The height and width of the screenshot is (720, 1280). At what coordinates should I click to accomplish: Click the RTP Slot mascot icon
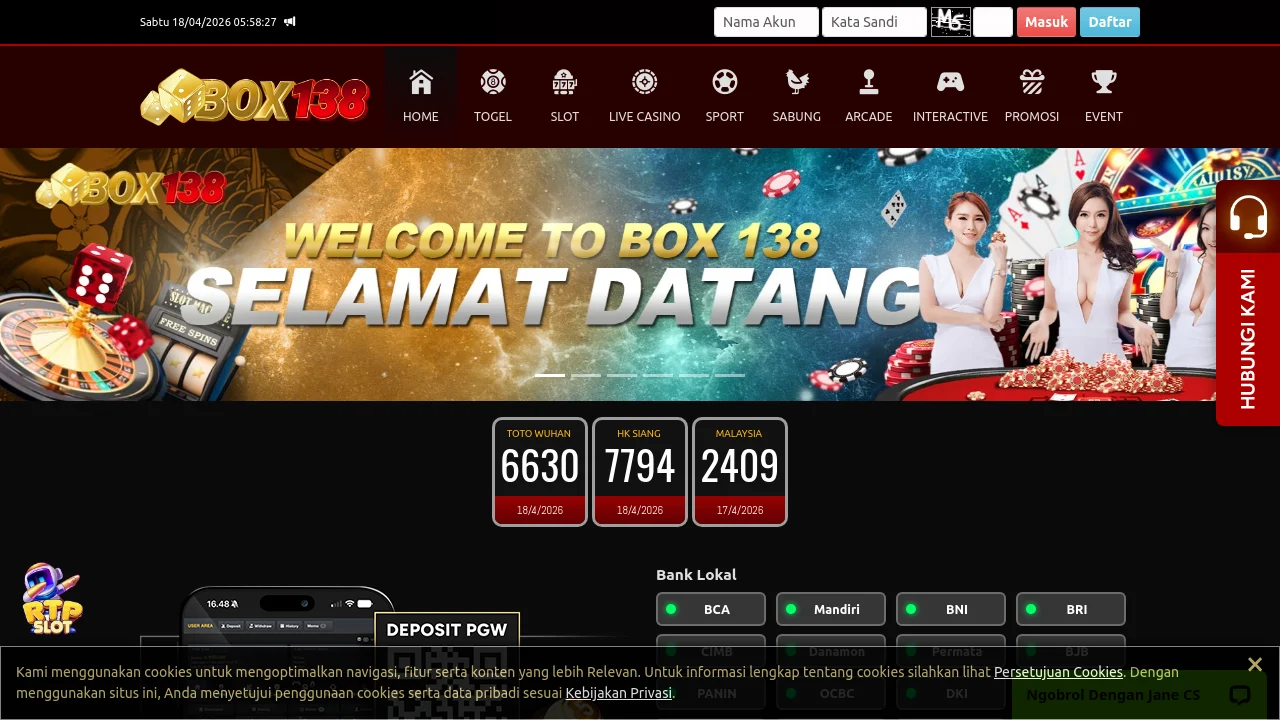[x=52, y=599]
